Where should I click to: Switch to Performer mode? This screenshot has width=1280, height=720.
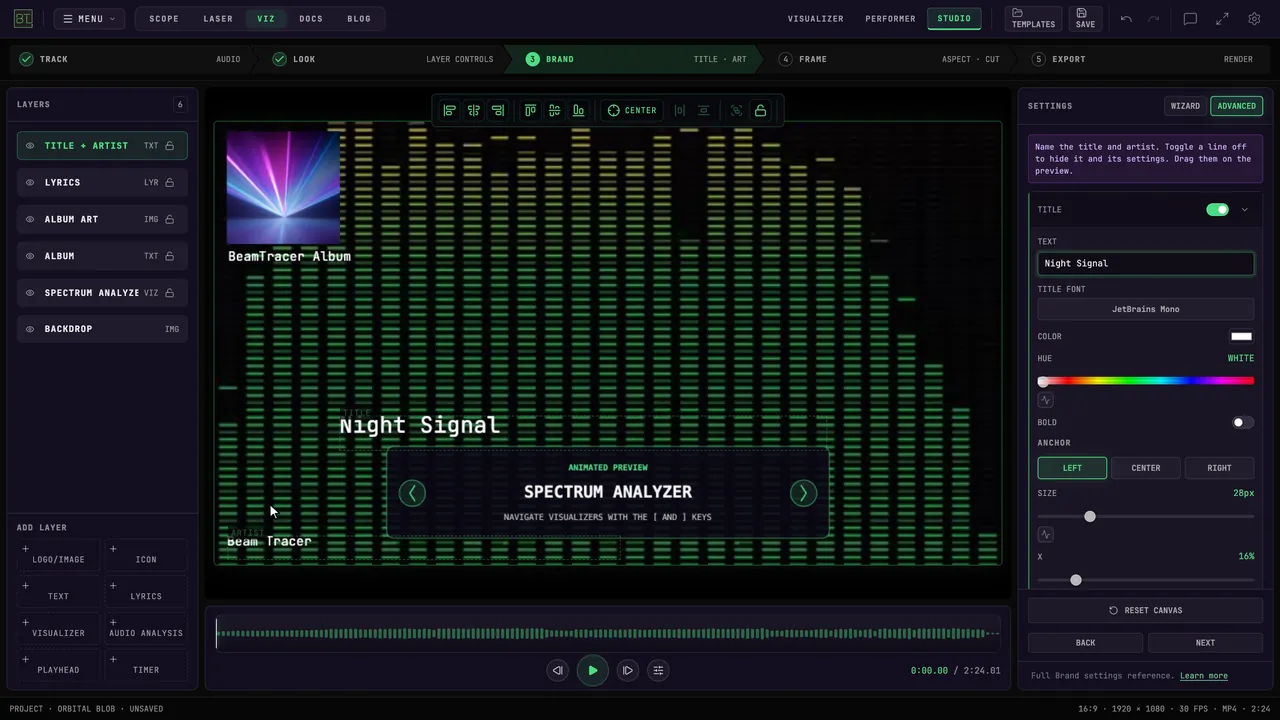point(890,19)
